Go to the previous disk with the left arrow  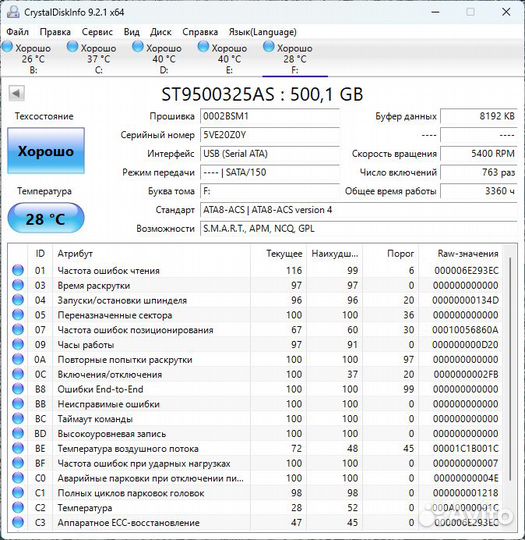coord(16,93)
